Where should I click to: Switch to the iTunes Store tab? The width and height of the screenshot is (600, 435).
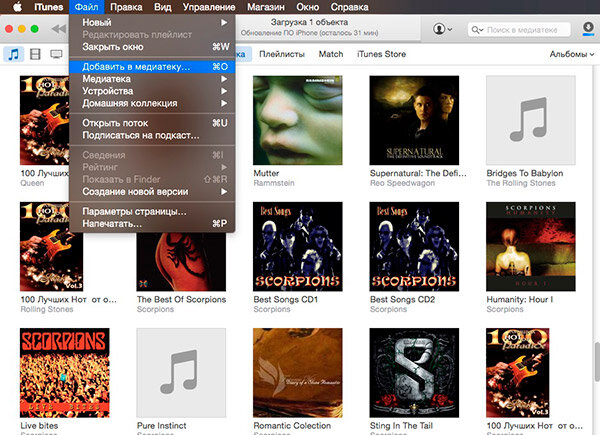[x=381, y=54]
